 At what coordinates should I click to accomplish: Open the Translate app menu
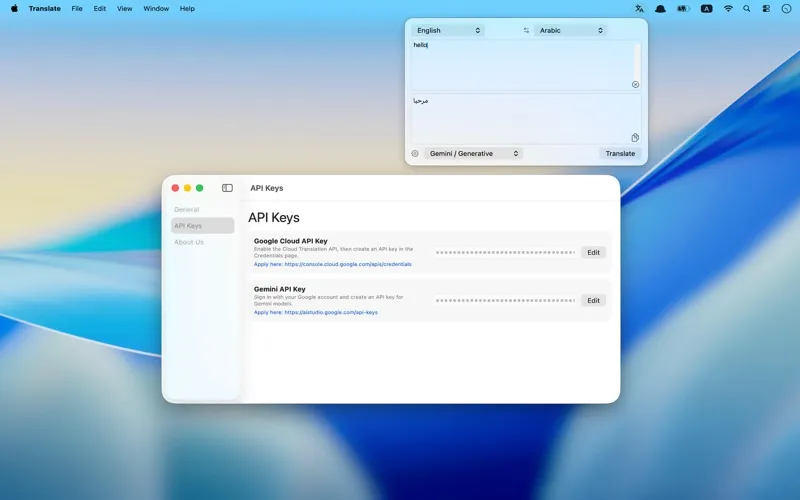coord(45,9)
